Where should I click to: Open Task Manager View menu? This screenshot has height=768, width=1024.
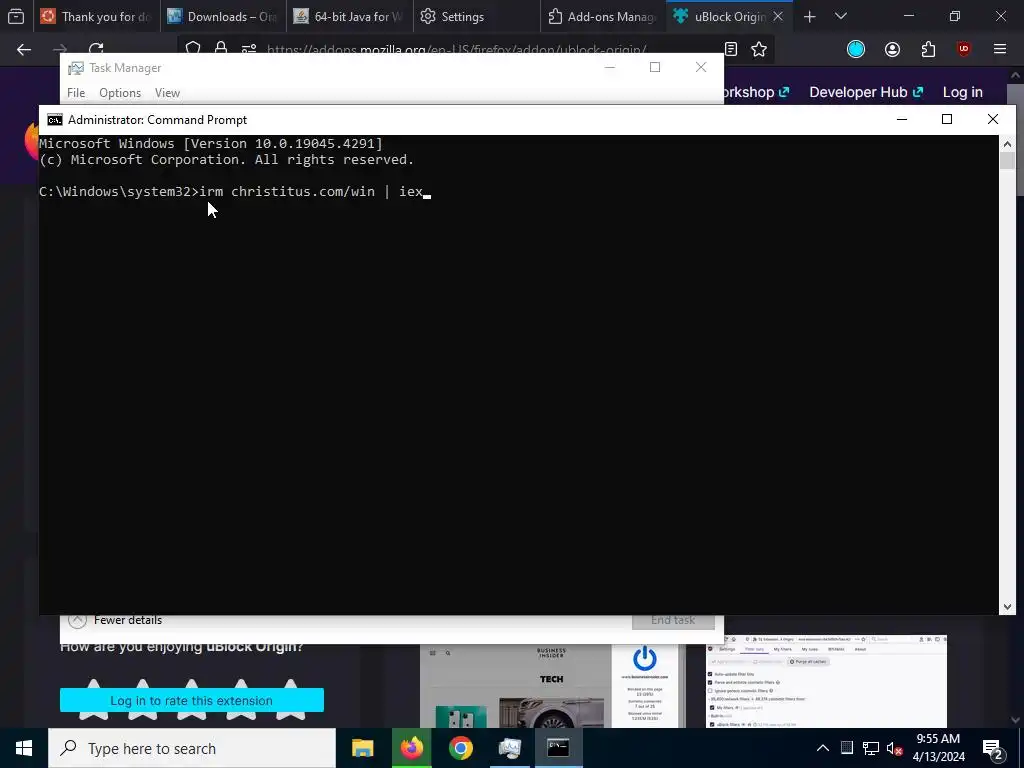coord(167,93)
